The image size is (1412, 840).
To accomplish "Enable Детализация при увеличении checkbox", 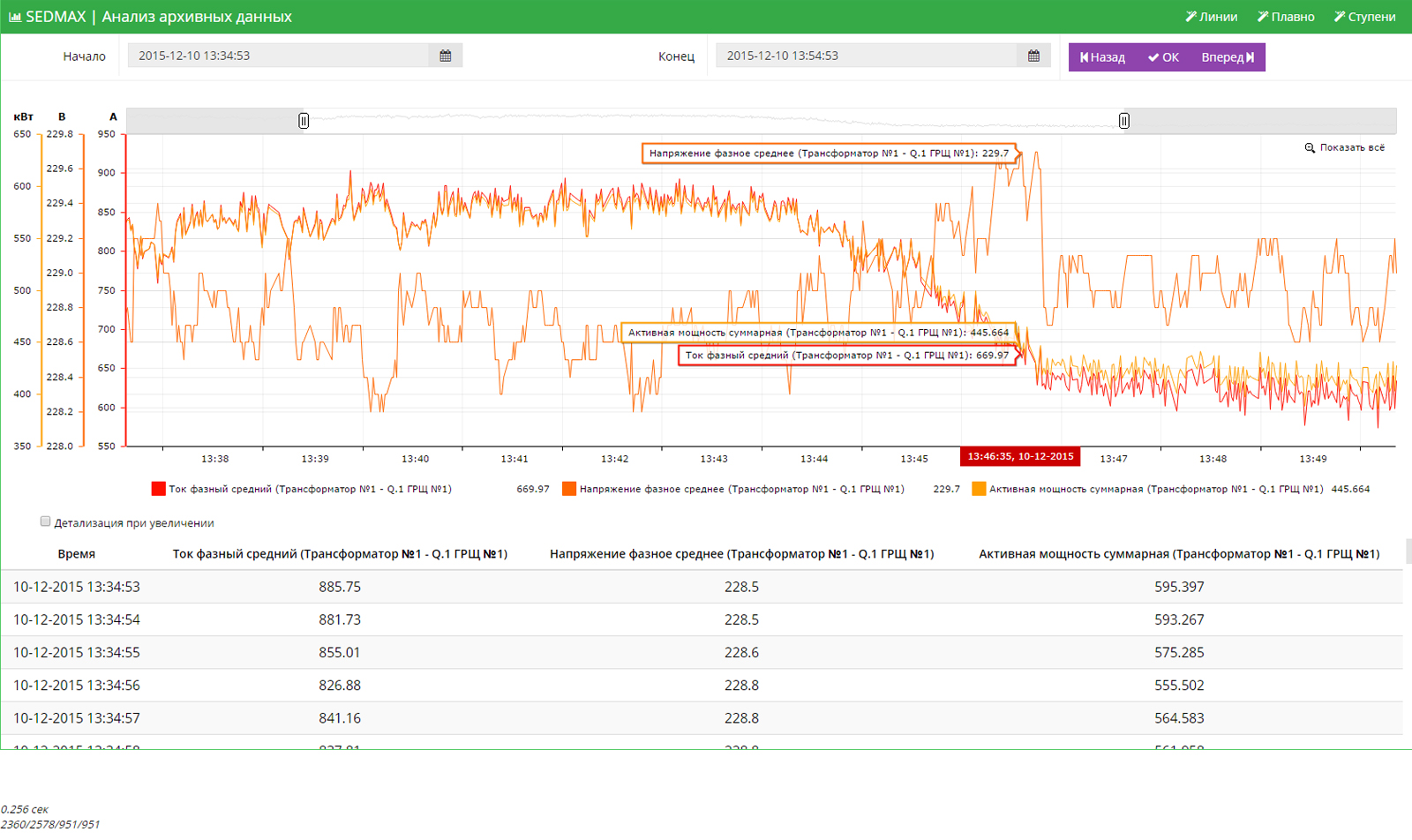I will [45, 521].
